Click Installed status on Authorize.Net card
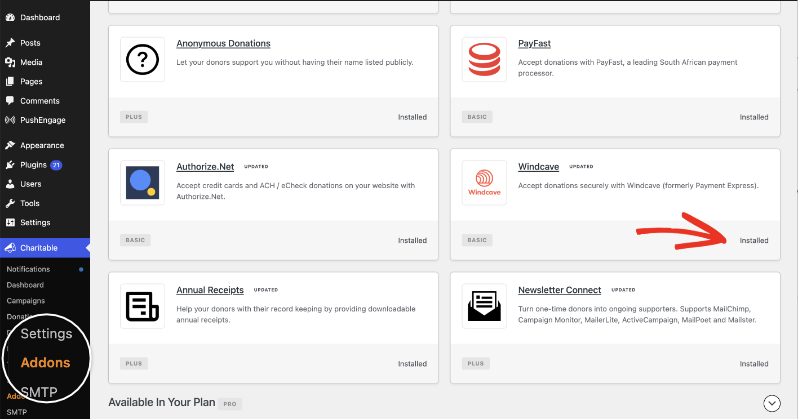The height and width of the screenshot is (419, 798). tap(412, 240)
